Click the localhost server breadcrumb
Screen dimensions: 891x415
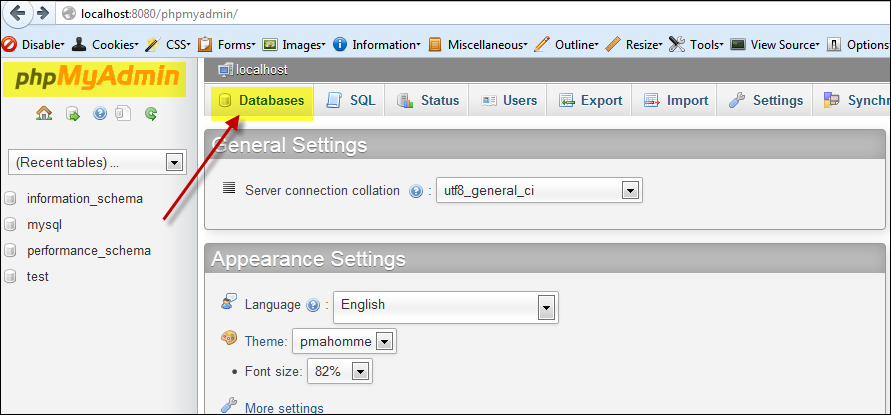pyautogui.click(x=253, y=70)
